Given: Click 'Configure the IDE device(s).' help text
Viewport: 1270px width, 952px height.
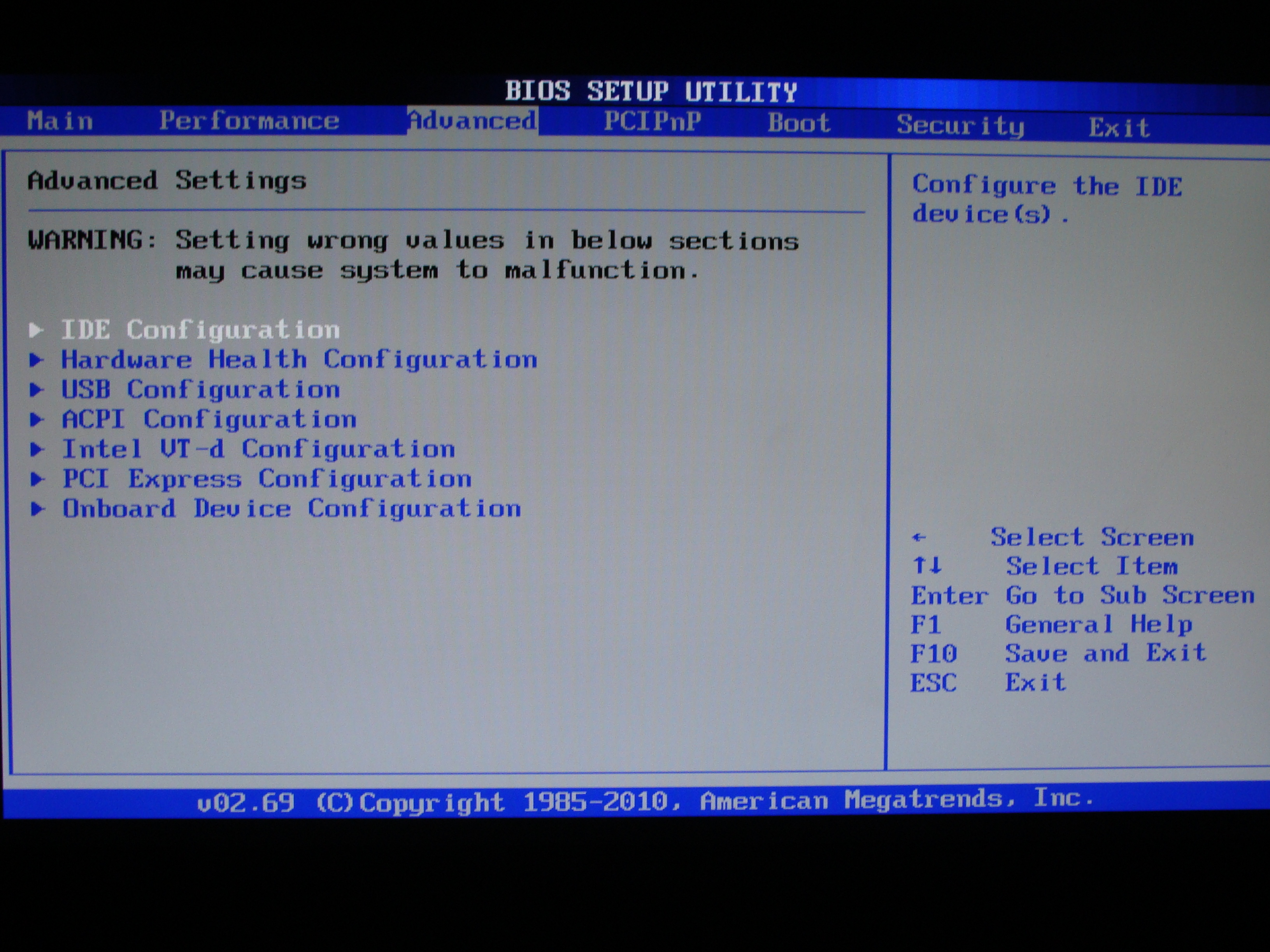Looking at the screenshot, I should (1047, 200).
